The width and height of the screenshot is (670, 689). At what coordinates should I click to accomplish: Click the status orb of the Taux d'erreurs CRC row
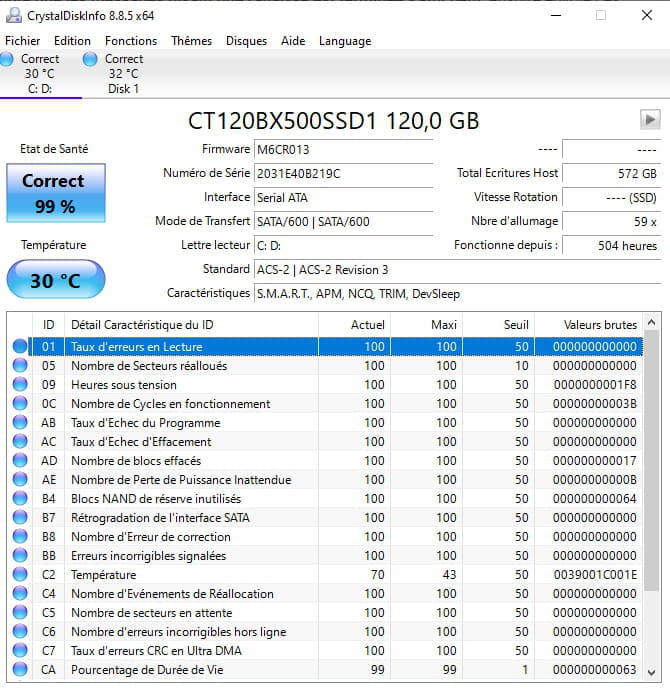pos(20,650)
